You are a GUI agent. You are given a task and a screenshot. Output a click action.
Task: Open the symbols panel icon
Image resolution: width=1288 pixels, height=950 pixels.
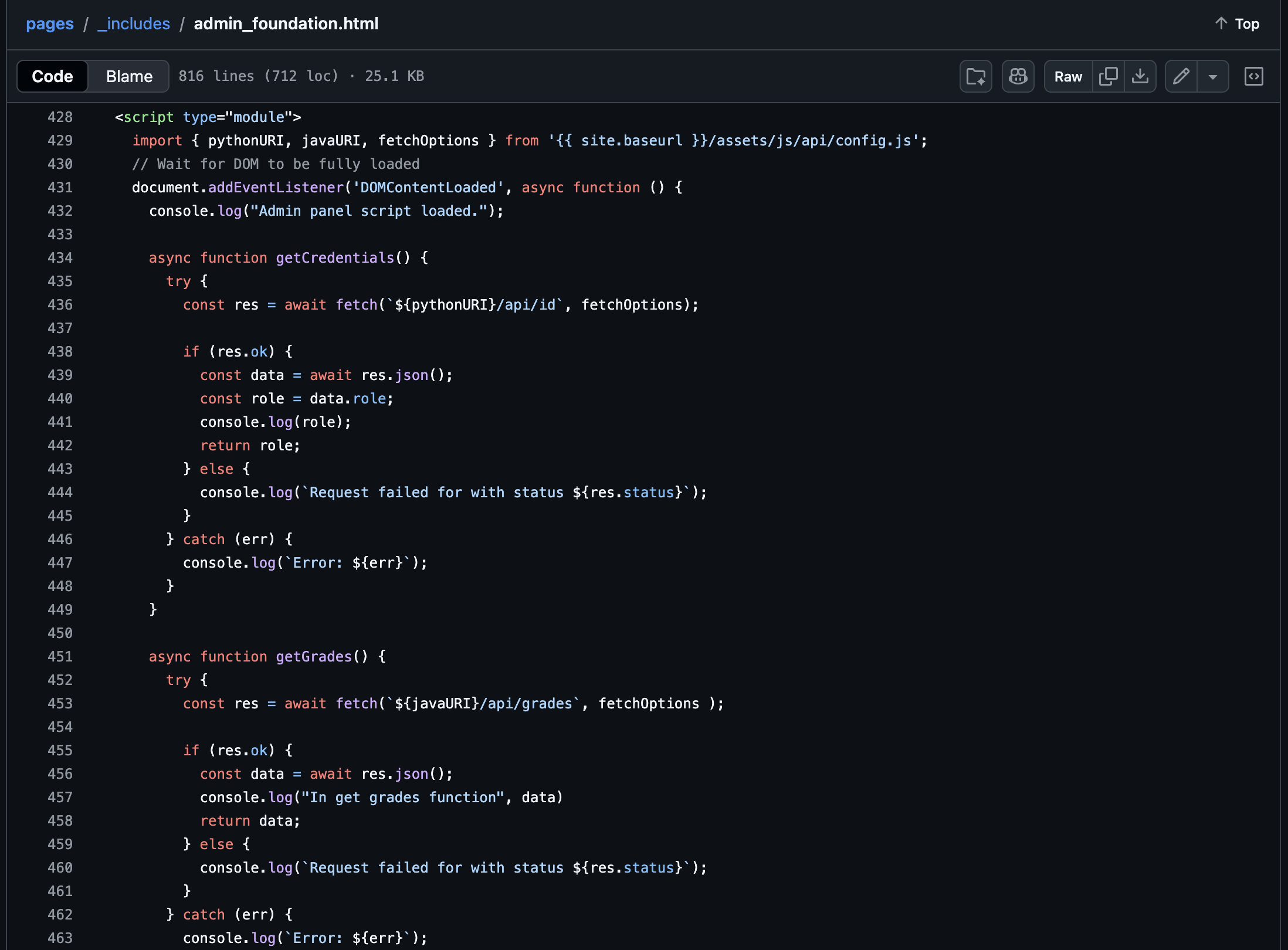(1253, 76)
